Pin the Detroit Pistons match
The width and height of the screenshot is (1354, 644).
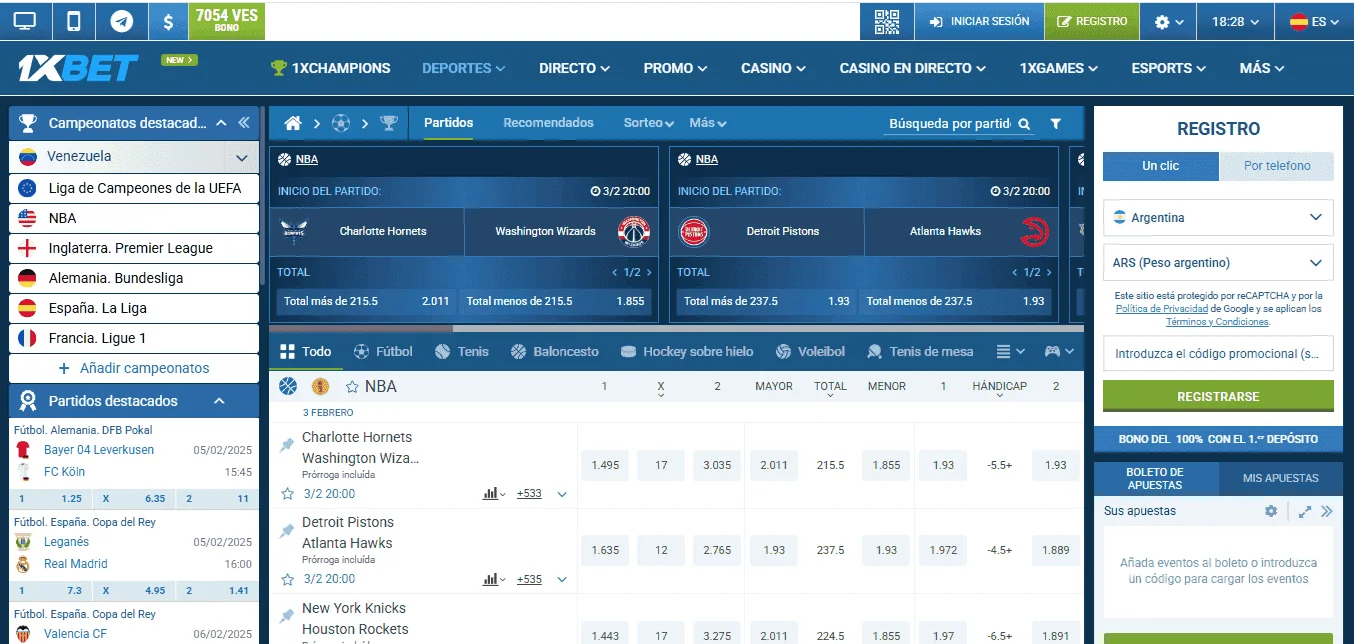tap(287, 530)
